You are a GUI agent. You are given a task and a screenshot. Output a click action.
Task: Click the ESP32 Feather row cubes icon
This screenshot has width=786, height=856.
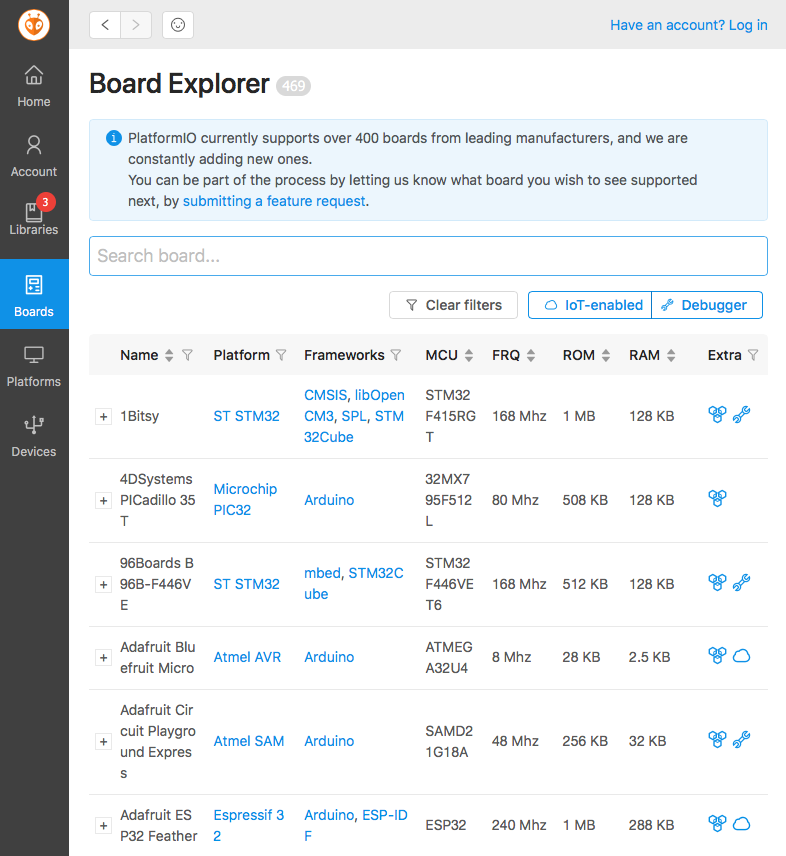pos(717,823)
